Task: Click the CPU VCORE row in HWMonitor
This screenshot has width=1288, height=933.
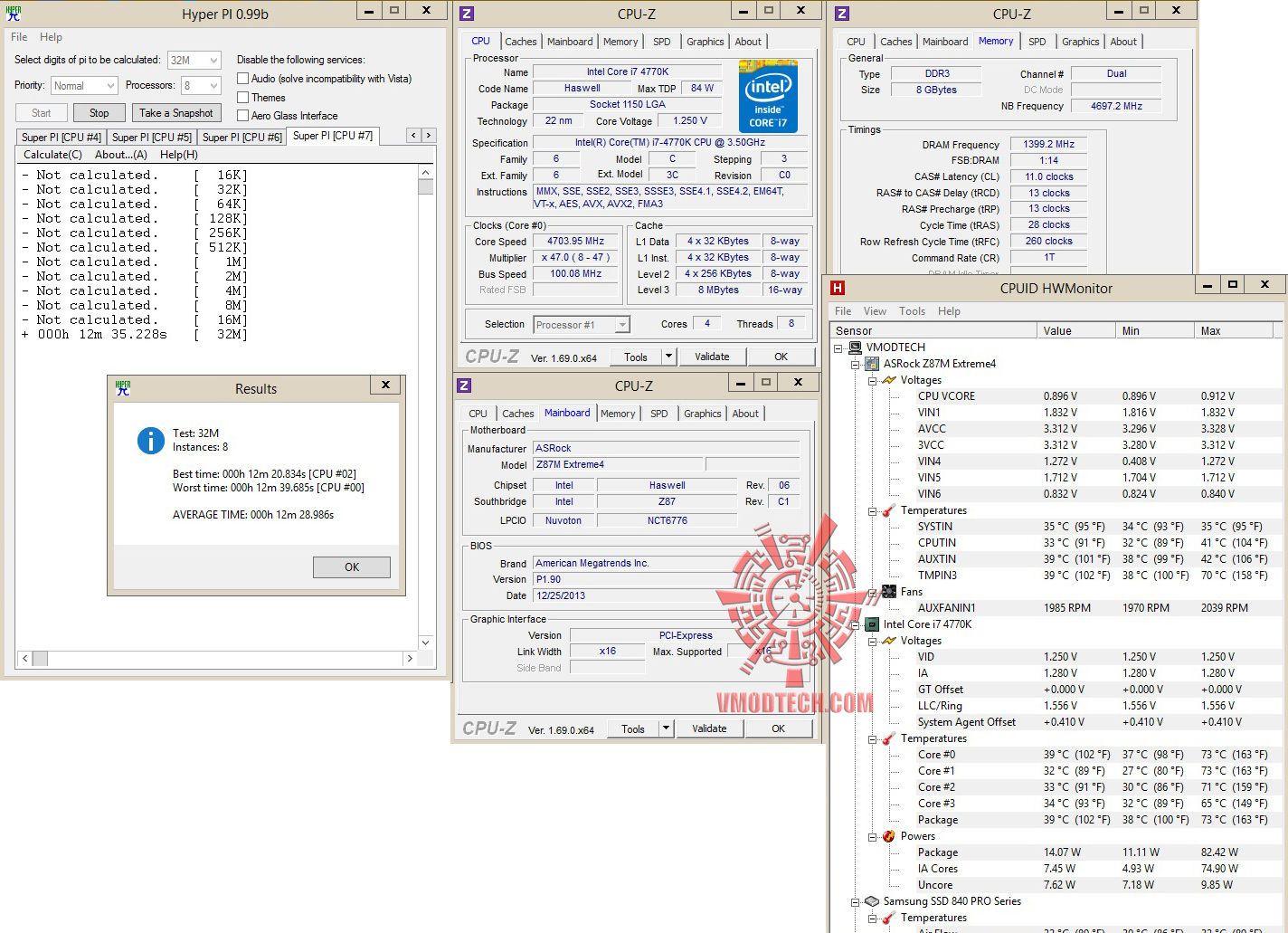Action: (x=1056, y=396)
